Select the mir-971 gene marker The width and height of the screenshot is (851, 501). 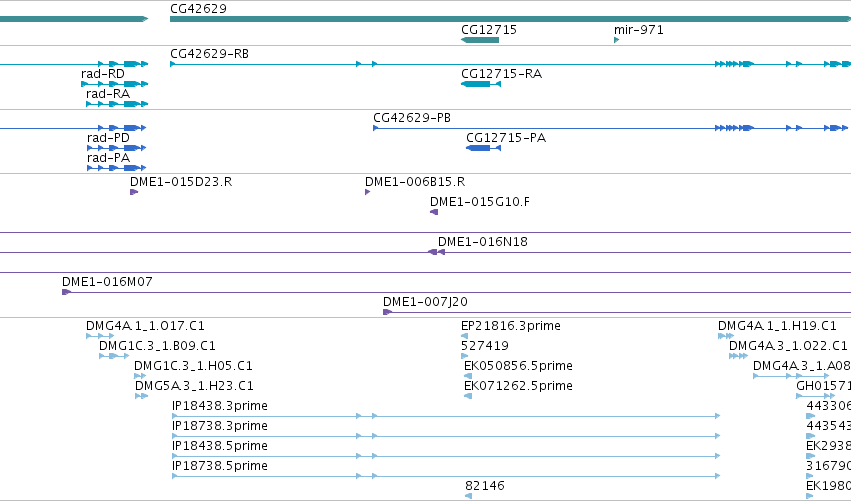point(617,40)
